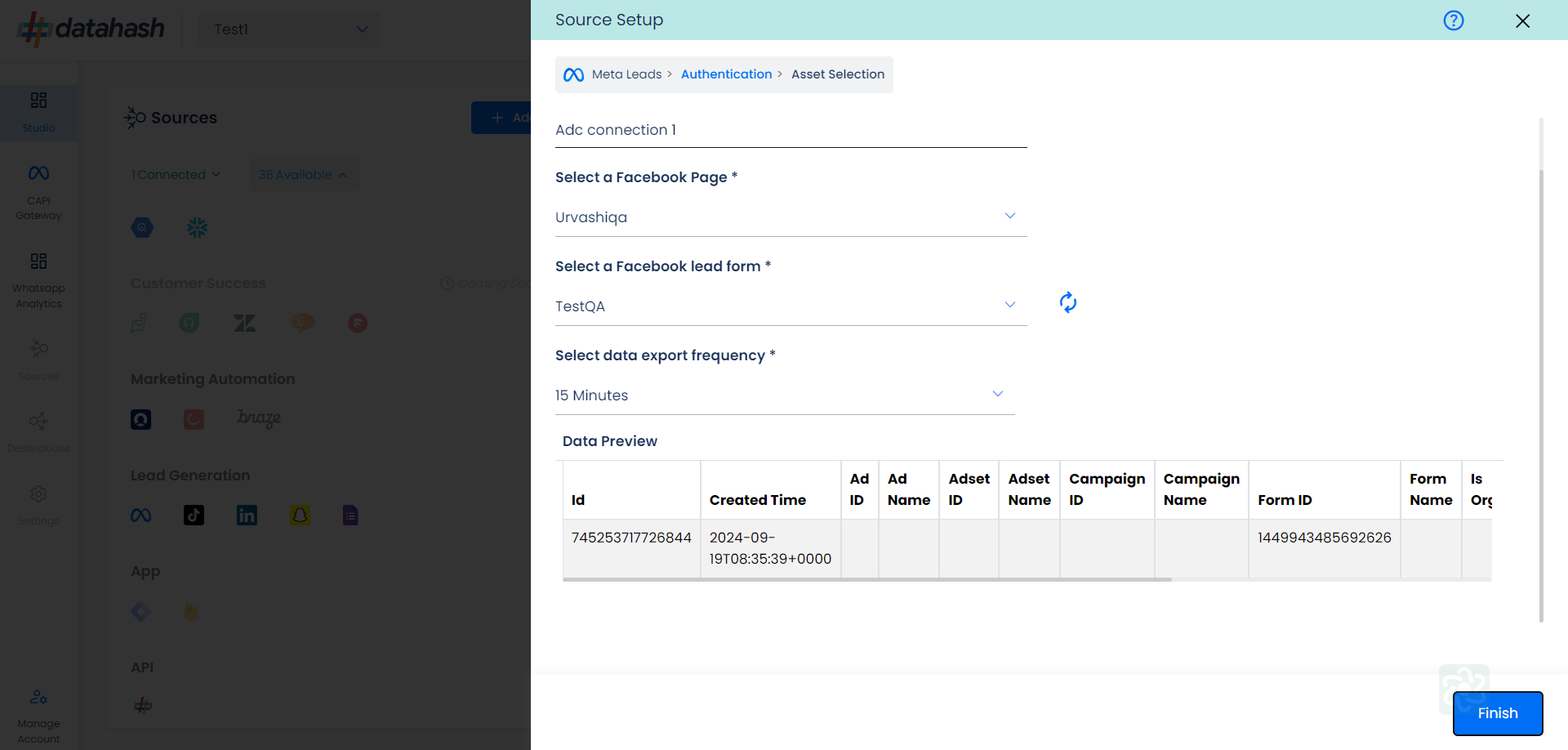Select the BigQuery source icon
Image resolution: width=1568 pixels, height=750 pixels.
(x=142, y=227)
